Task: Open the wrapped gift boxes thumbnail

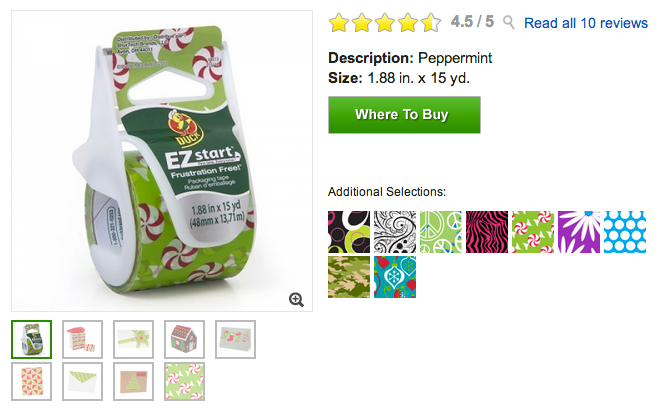Action: coord(82,339)
